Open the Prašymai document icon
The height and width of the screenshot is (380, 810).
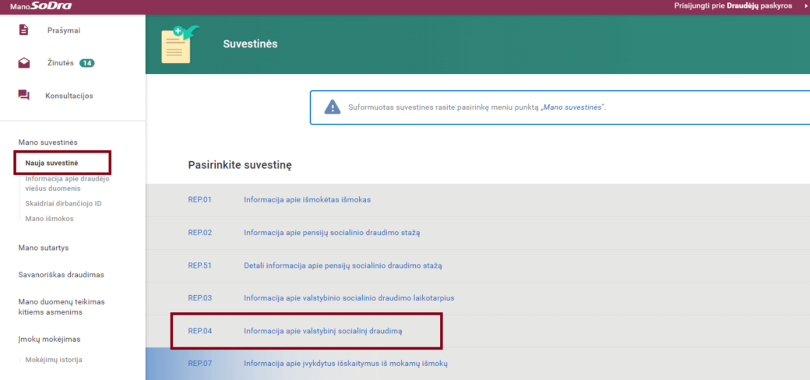(x=23, y=30)
